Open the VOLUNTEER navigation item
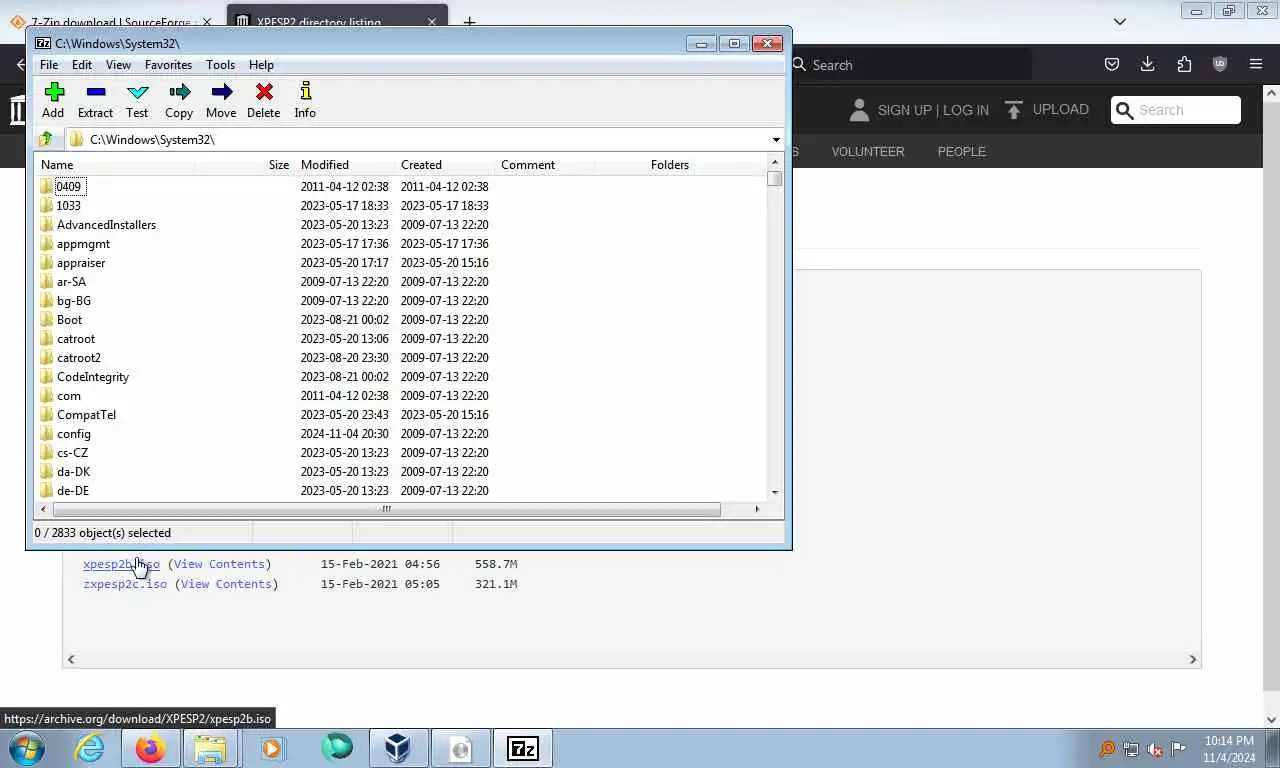The image size is (1280, 768). [x=868, y=152]
